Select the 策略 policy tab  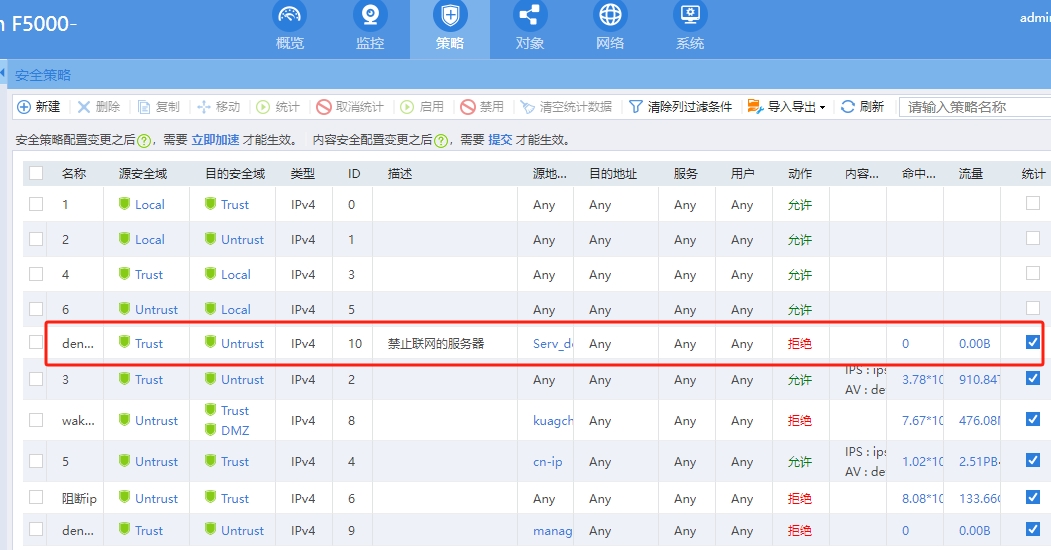click(450, 27)
